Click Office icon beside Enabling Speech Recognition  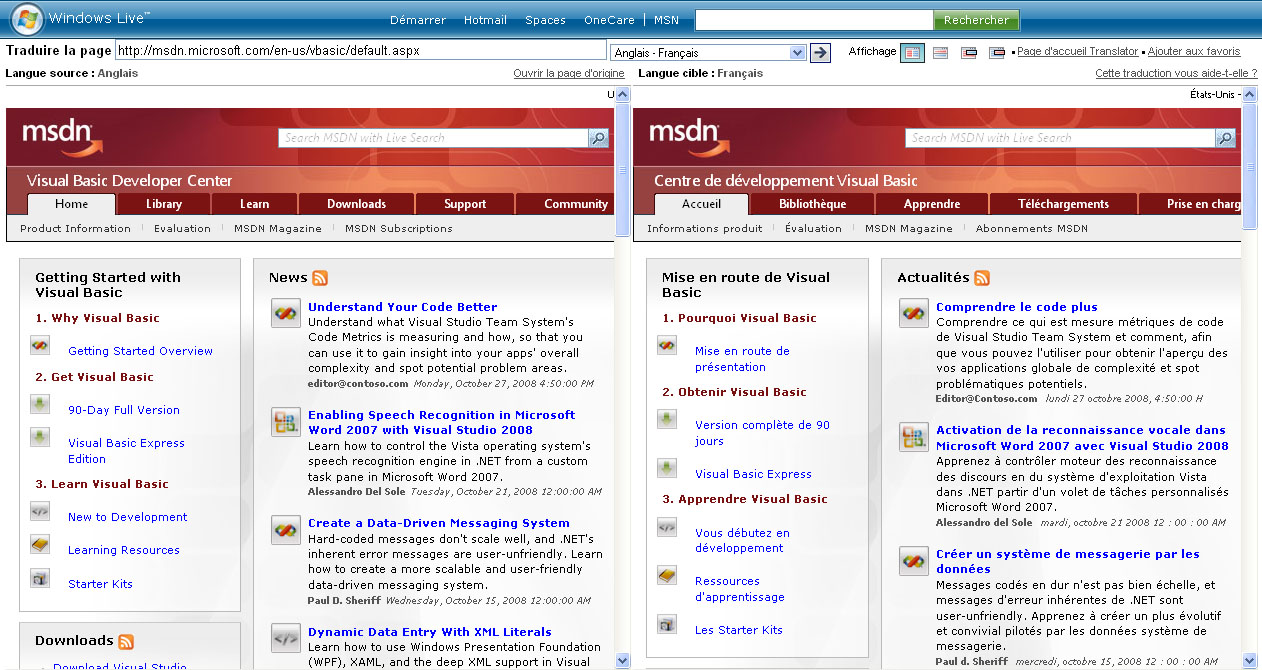[286, 421]
